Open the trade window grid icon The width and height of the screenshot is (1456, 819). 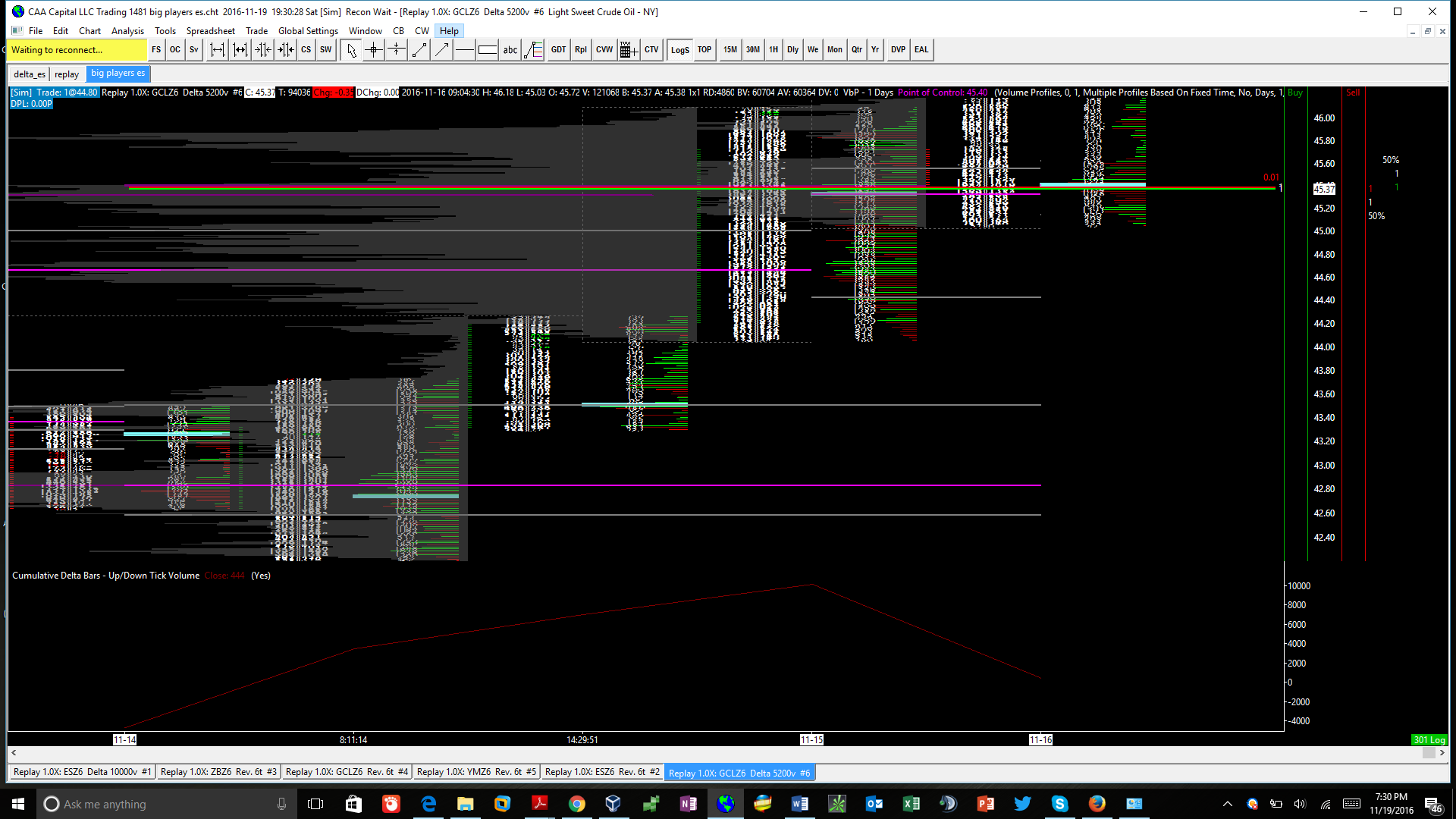(x=628, y=50)
